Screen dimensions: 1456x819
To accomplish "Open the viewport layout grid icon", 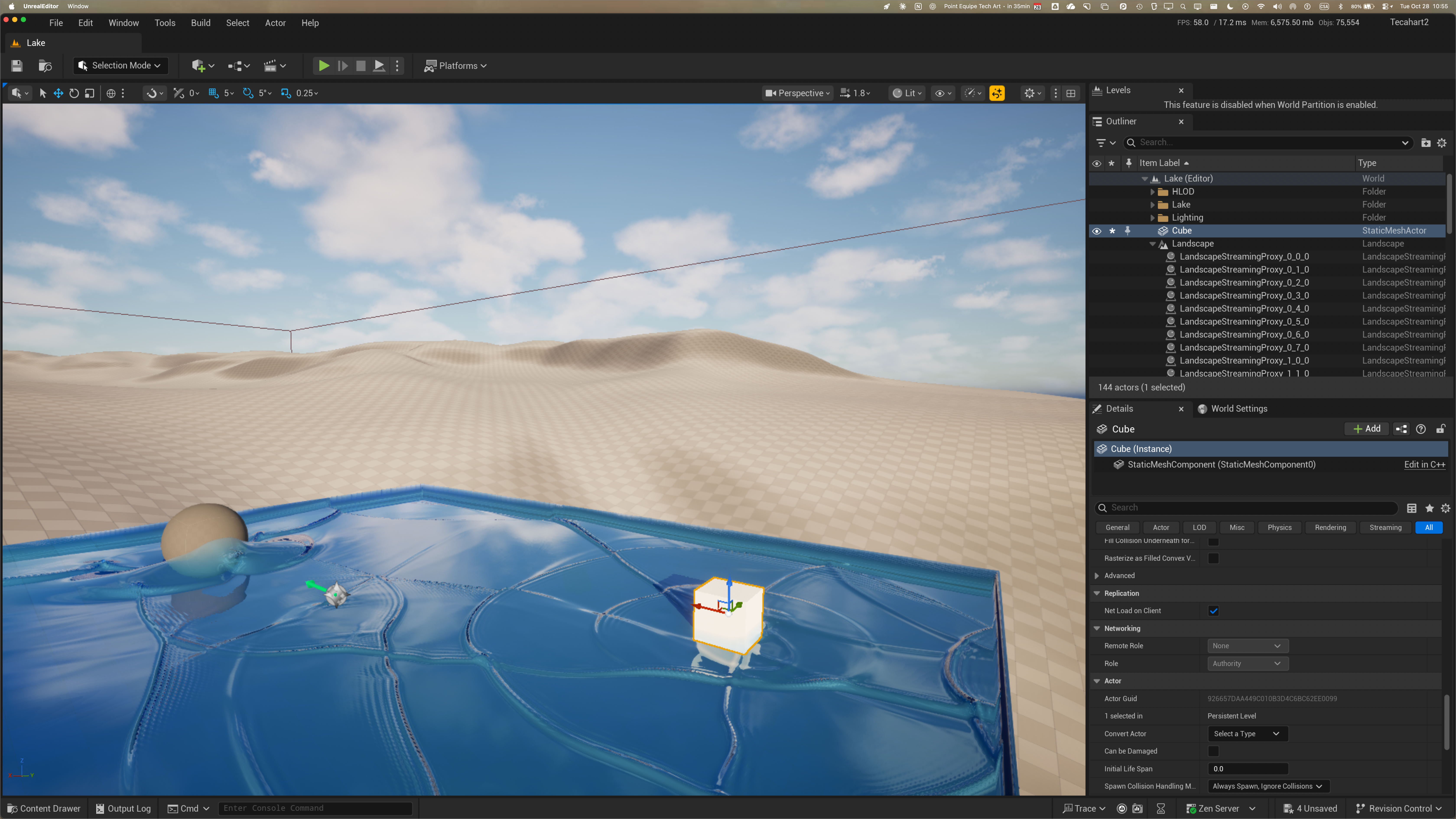I will 1071,93.
